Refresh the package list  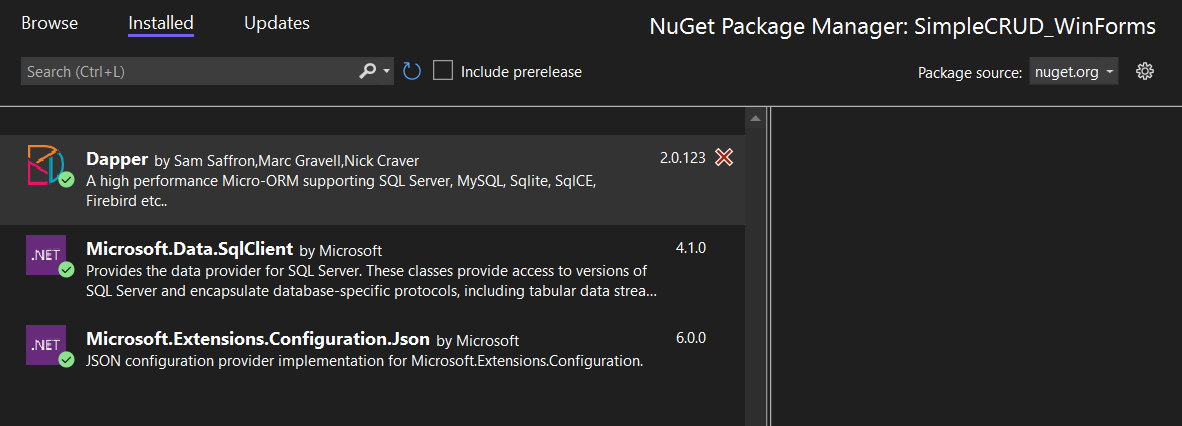click(x=412, y=71)
